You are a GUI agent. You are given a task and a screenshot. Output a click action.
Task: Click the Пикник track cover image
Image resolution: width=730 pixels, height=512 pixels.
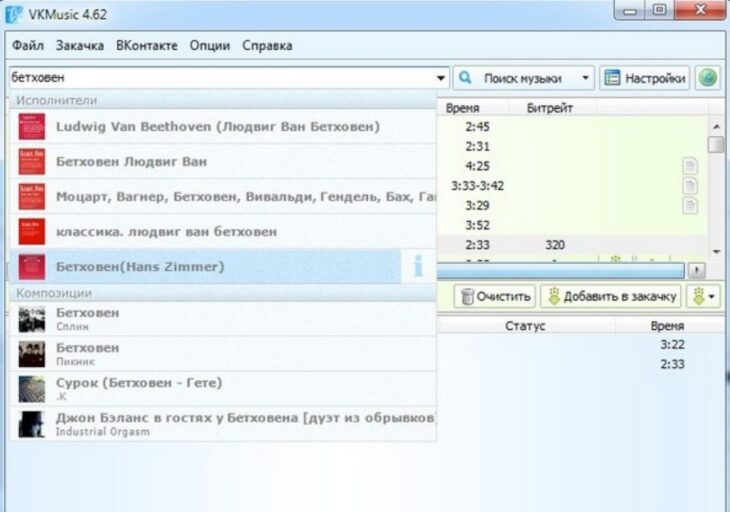coord(32,354)
